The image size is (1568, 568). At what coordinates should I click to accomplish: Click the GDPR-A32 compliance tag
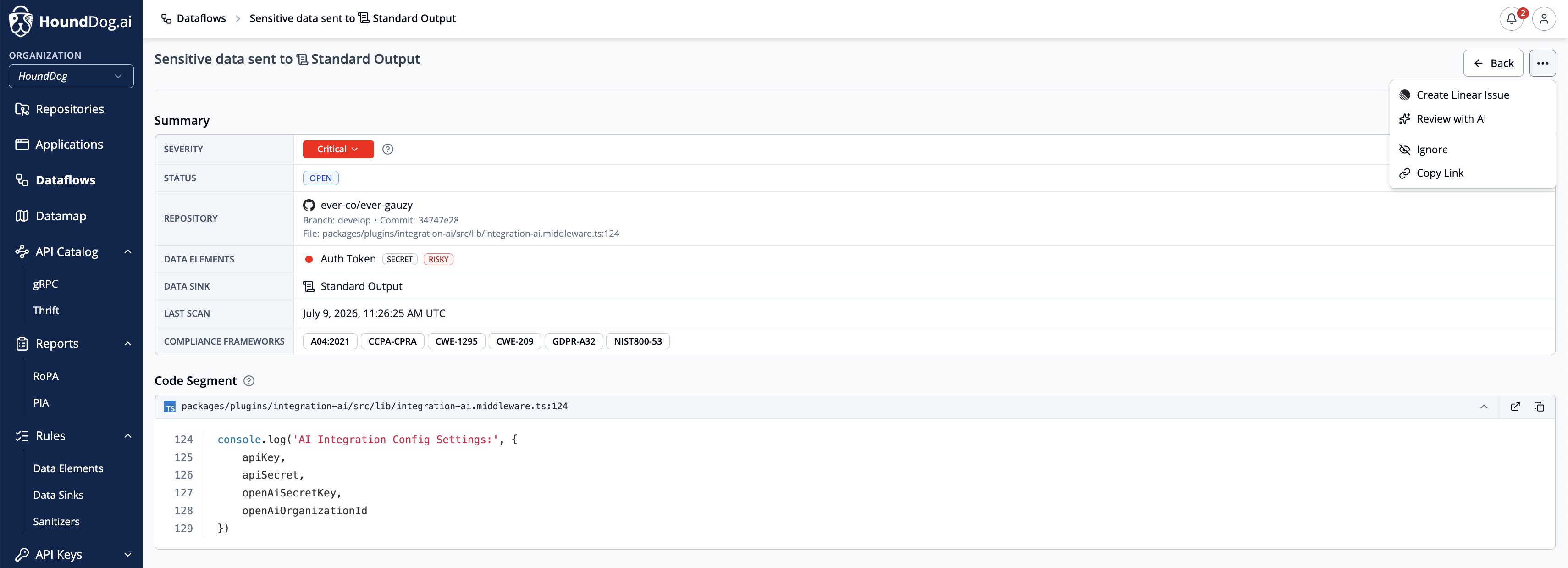coord(574,342)
